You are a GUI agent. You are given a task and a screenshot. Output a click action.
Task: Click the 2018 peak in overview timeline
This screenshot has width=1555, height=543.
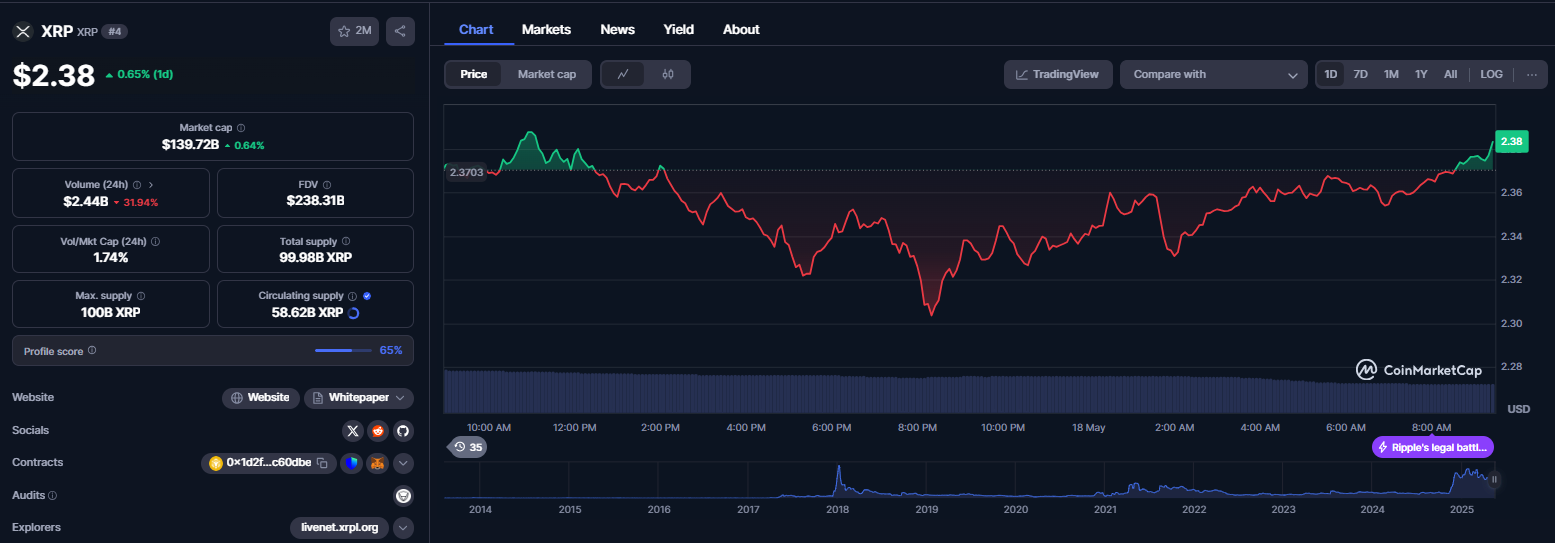839,468
